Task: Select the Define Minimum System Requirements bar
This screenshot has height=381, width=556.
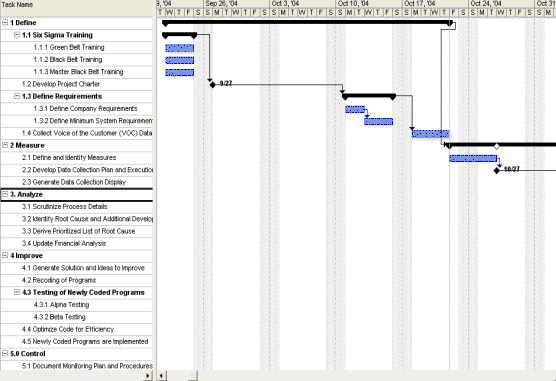Action: (x=379, y=122)
